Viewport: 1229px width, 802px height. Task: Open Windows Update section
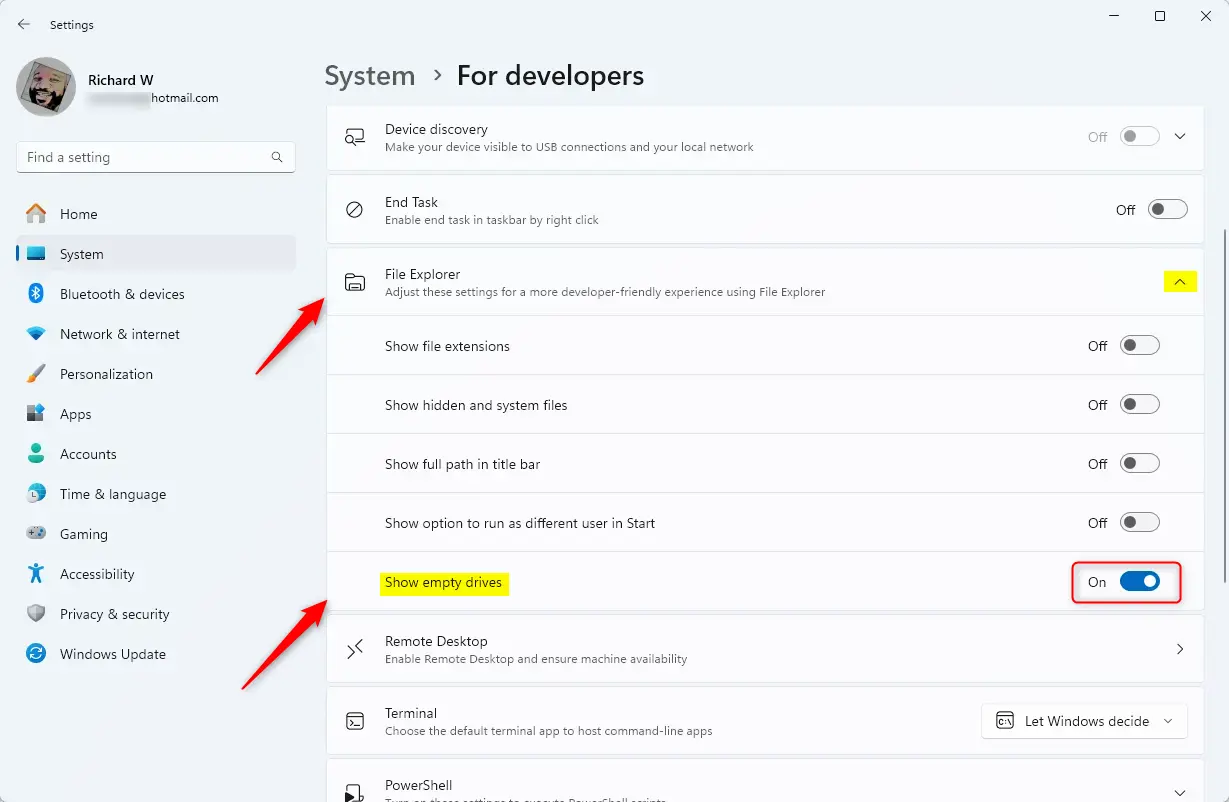point(112,654)
